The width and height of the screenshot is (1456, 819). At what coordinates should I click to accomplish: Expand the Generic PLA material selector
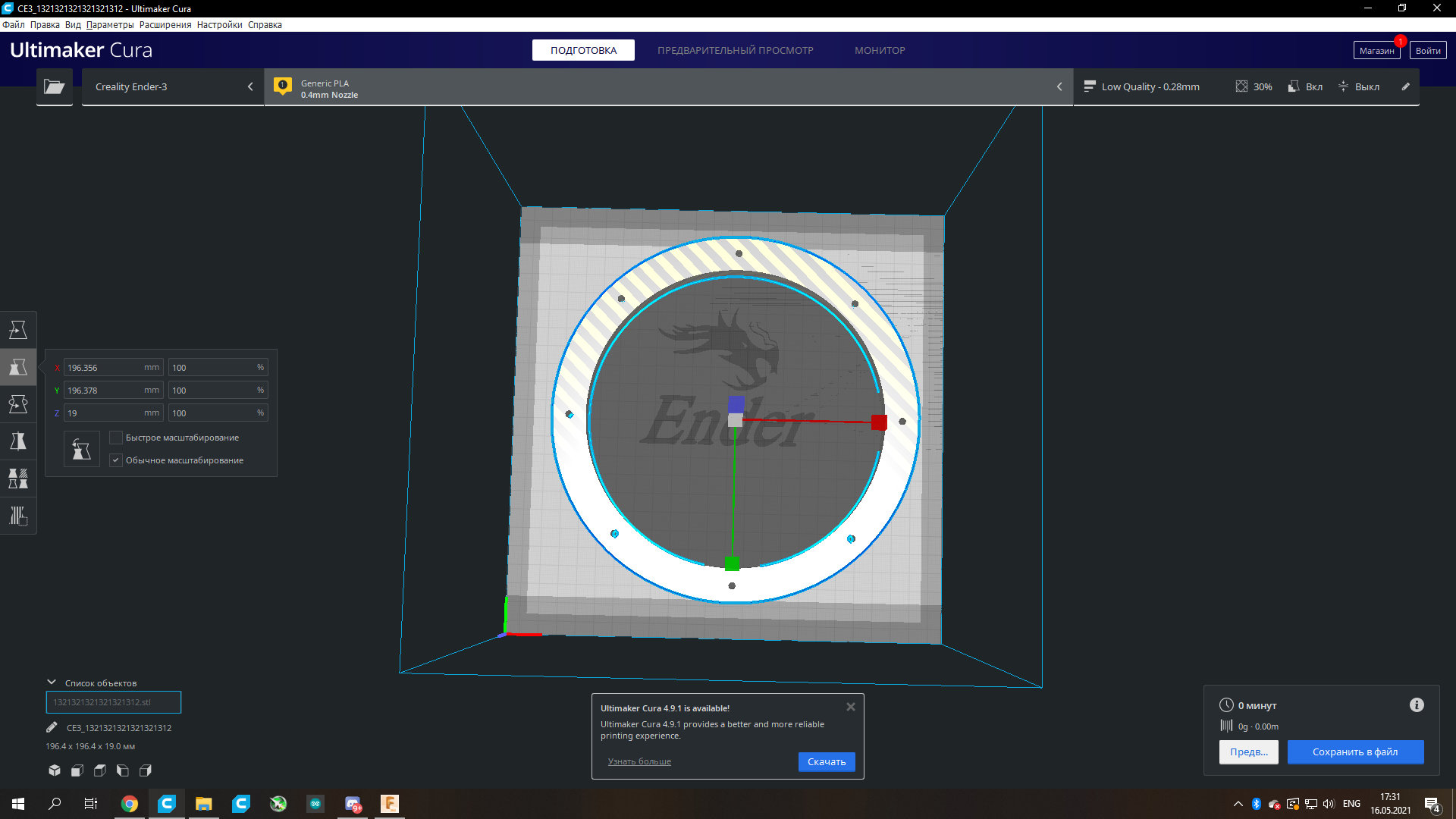tap(668, 86)
